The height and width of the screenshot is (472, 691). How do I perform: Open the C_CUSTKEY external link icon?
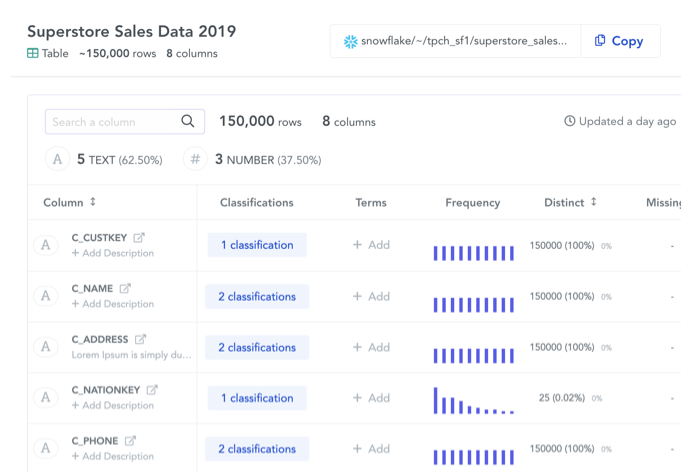pos(139,238)
